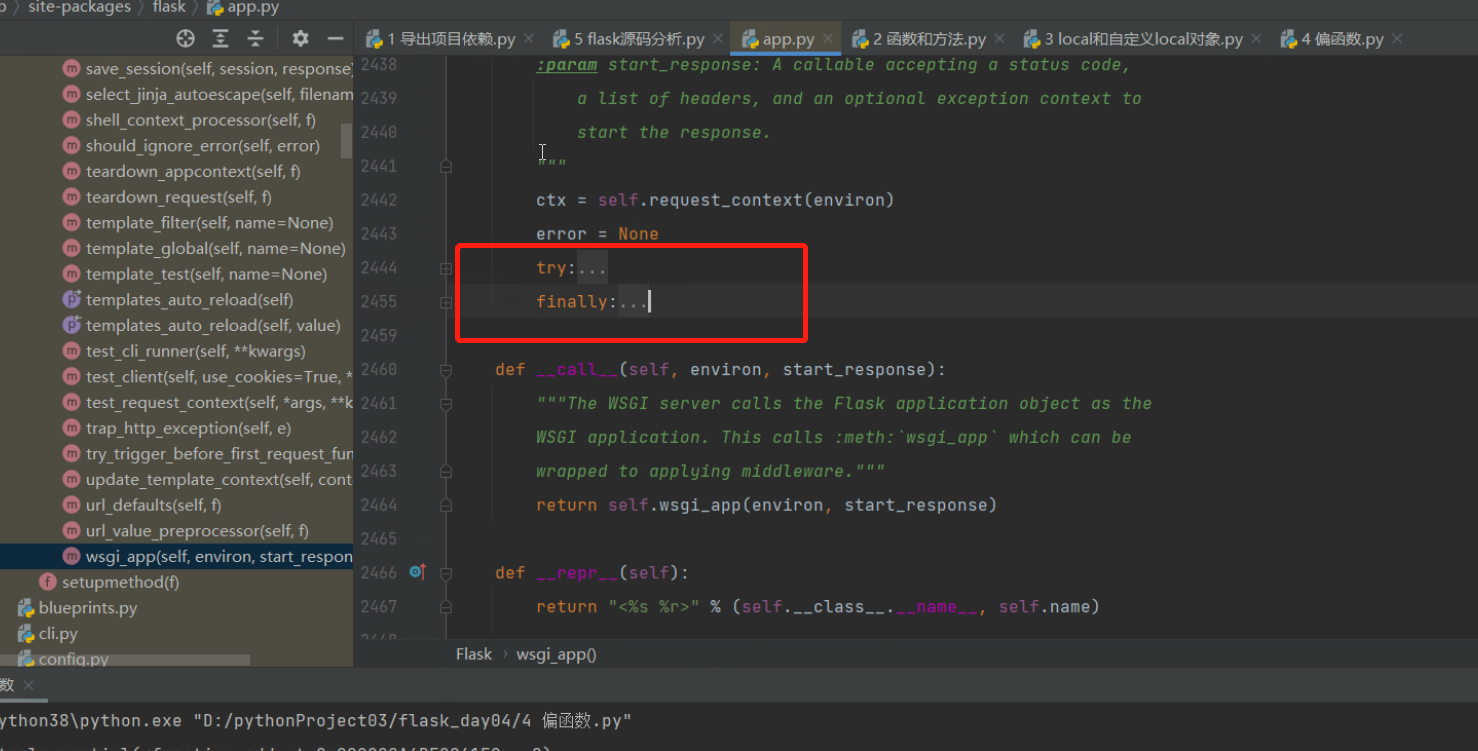Click the fold end marker on line 2441
Viewport: 1478px width, 751px height.
click(x=446, y=167)
